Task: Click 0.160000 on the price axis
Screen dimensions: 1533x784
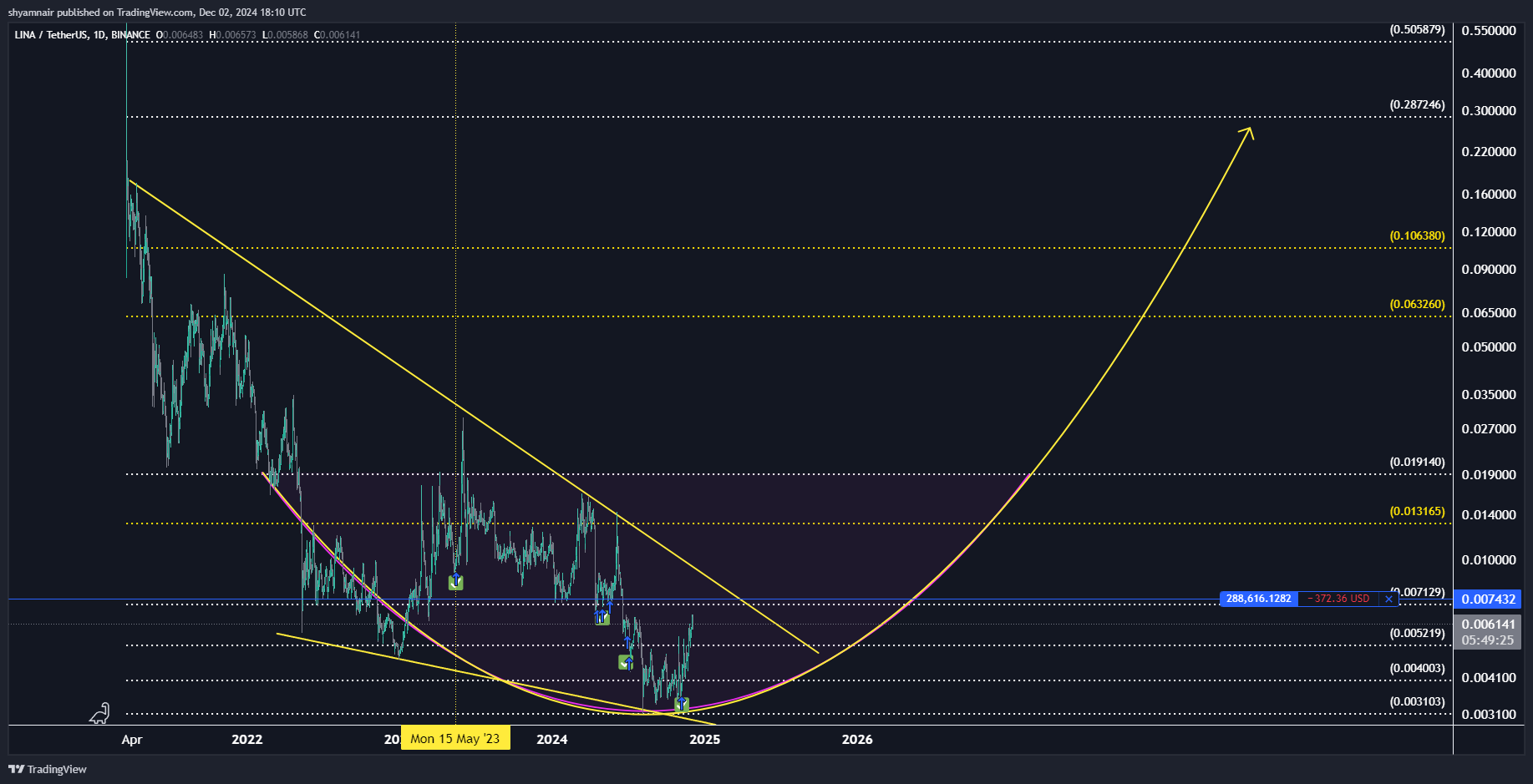Action: click(x=1488, y=194)
